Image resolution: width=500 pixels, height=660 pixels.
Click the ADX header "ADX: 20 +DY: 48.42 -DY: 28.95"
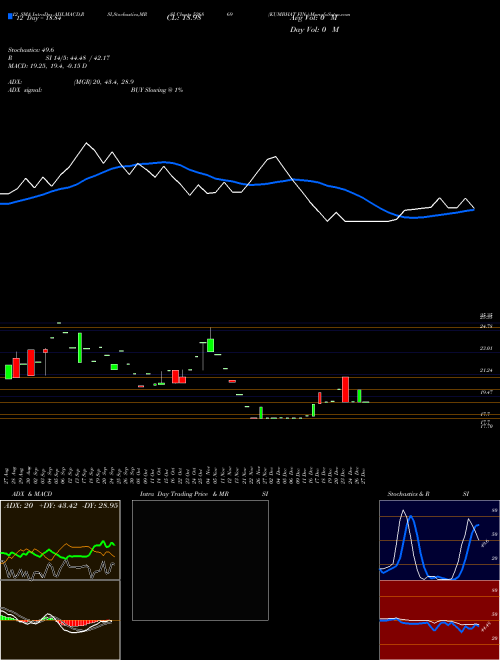[x=61, y=505]
